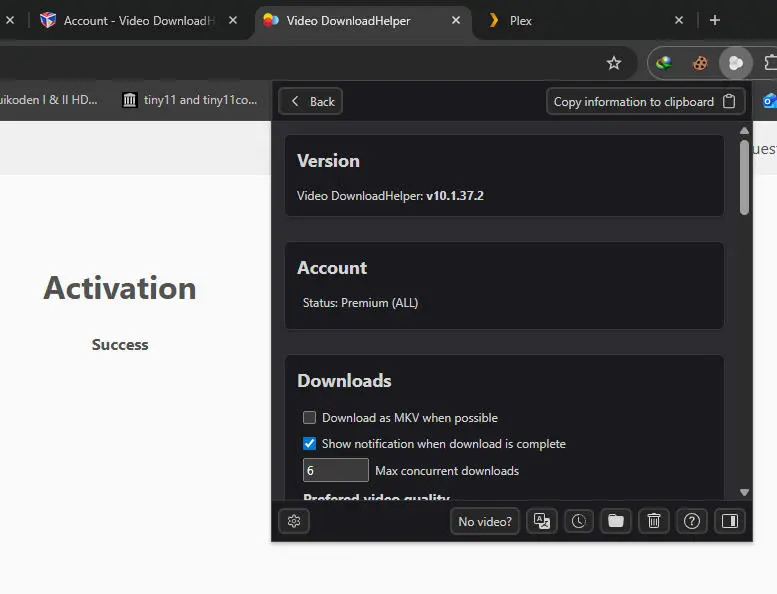Click the No video? button

(485, 521)
